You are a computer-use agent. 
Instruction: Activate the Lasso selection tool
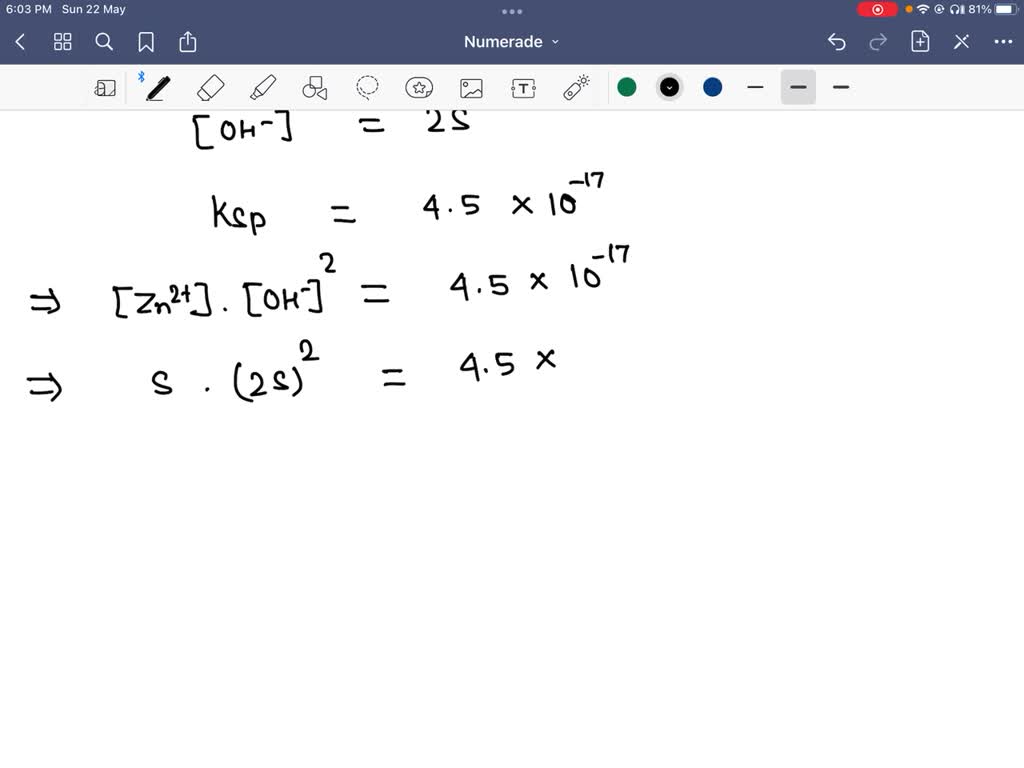(367, 87)
